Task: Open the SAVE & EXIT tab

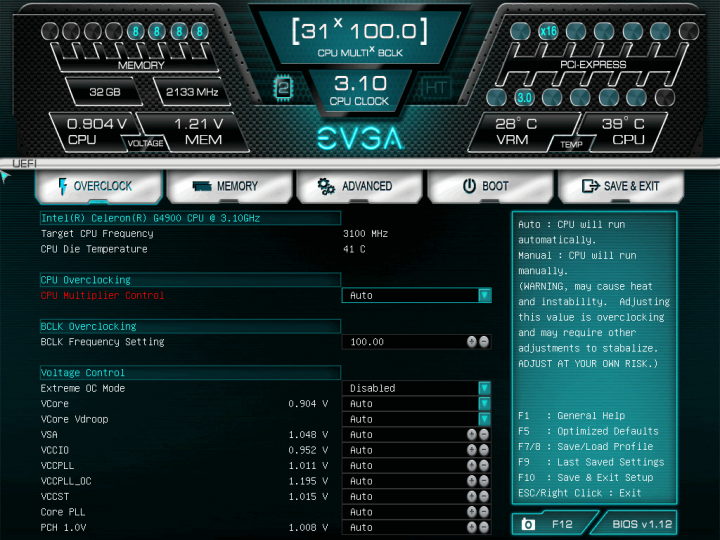Action: 621,186
